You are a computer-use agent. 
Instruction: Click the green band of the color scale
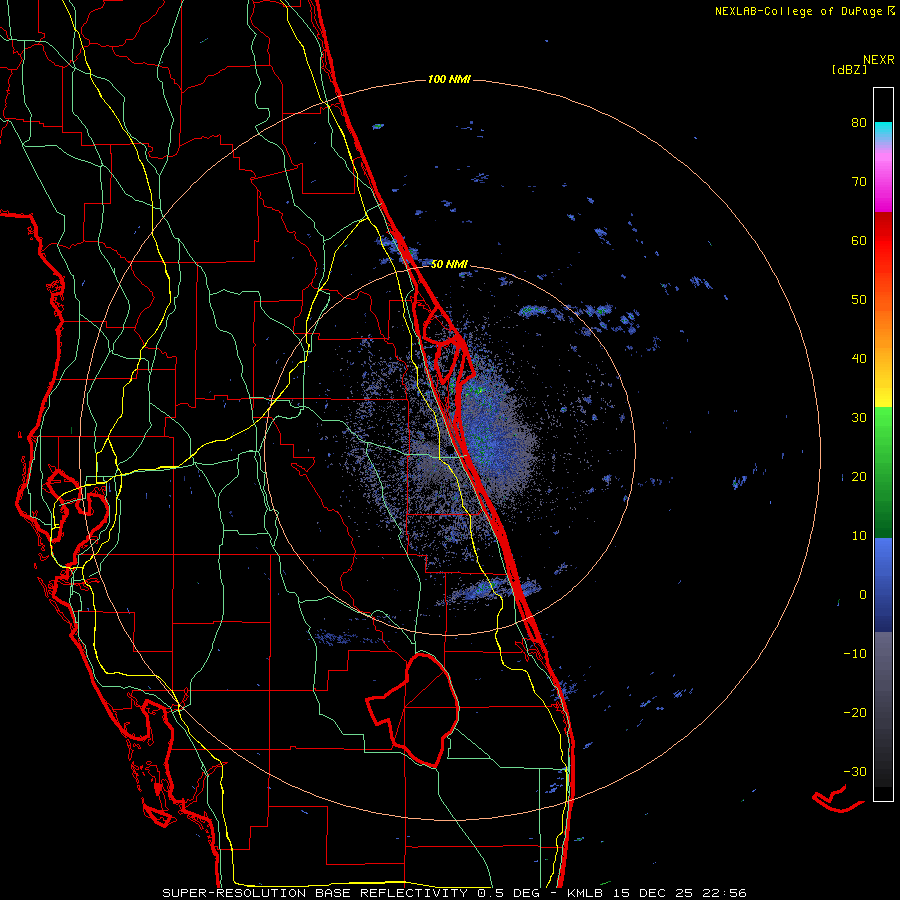coord(883,472)
